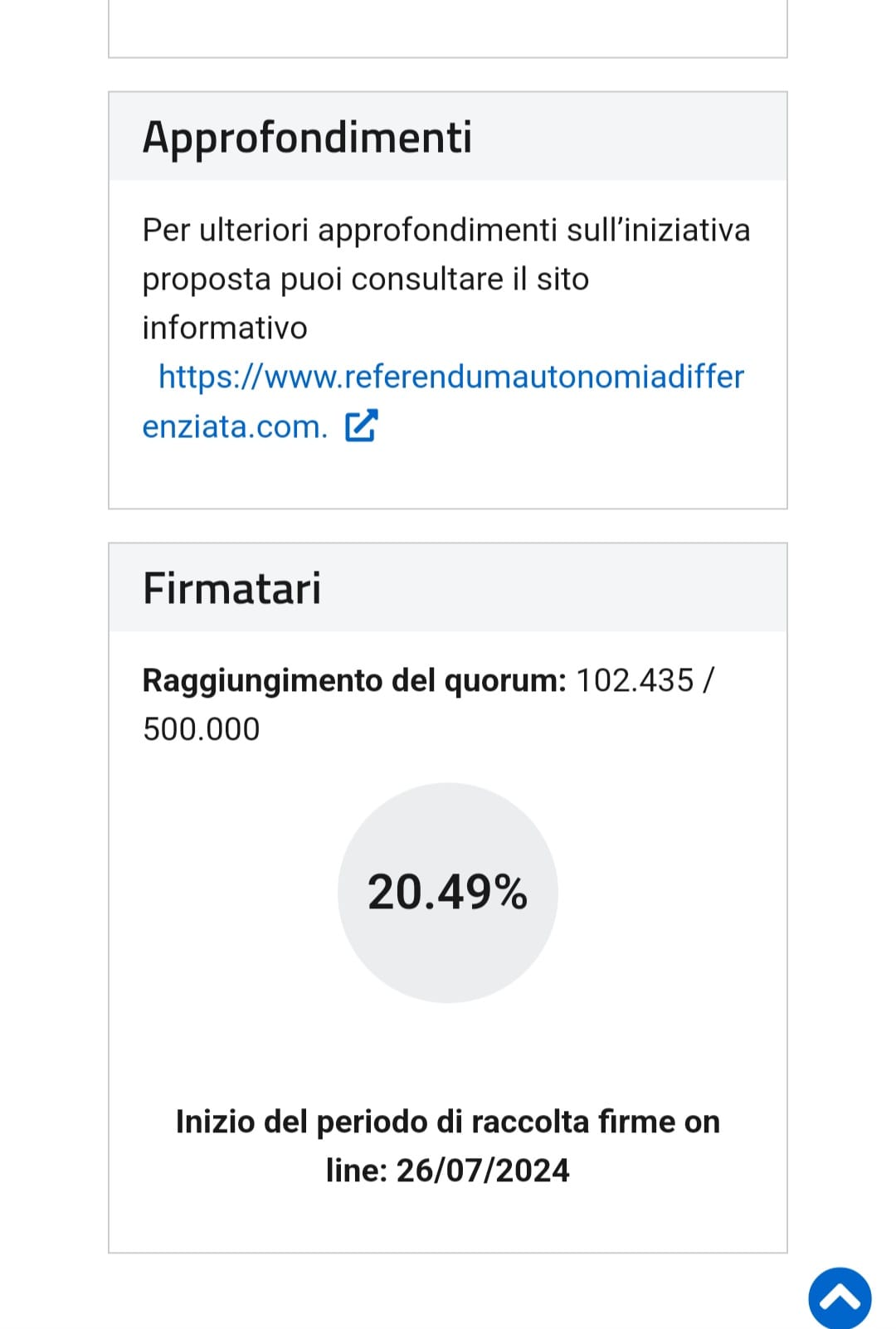Click "proposta puoi consultare il sito" text
Screen dimensions: 896x1329
[365, 280]
